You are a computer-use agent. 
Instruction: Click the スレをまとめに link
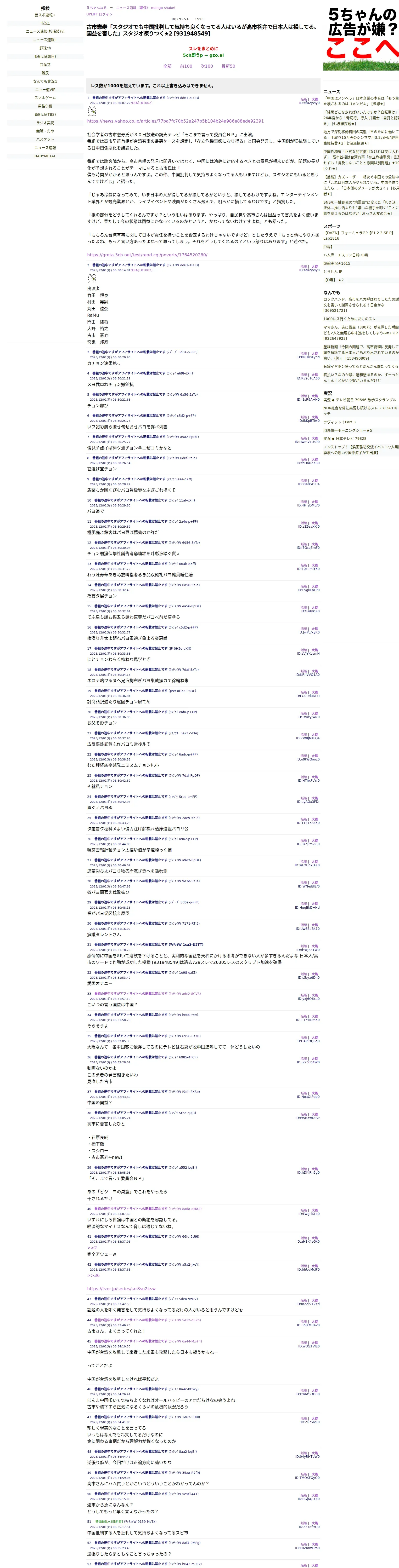[x=204, y=49]
